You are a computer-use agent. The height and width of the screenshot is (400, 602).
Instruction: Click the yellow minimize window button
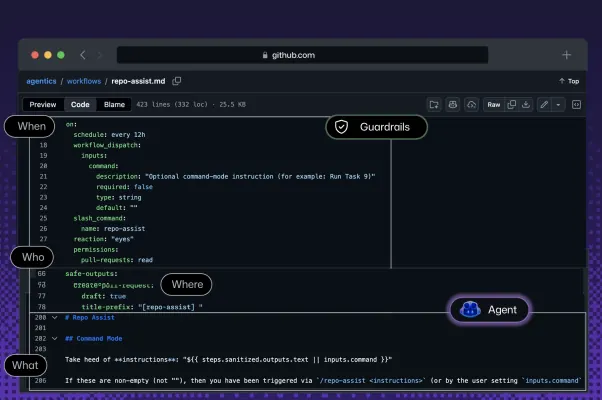pyautogui.click(x=48, y=55)
